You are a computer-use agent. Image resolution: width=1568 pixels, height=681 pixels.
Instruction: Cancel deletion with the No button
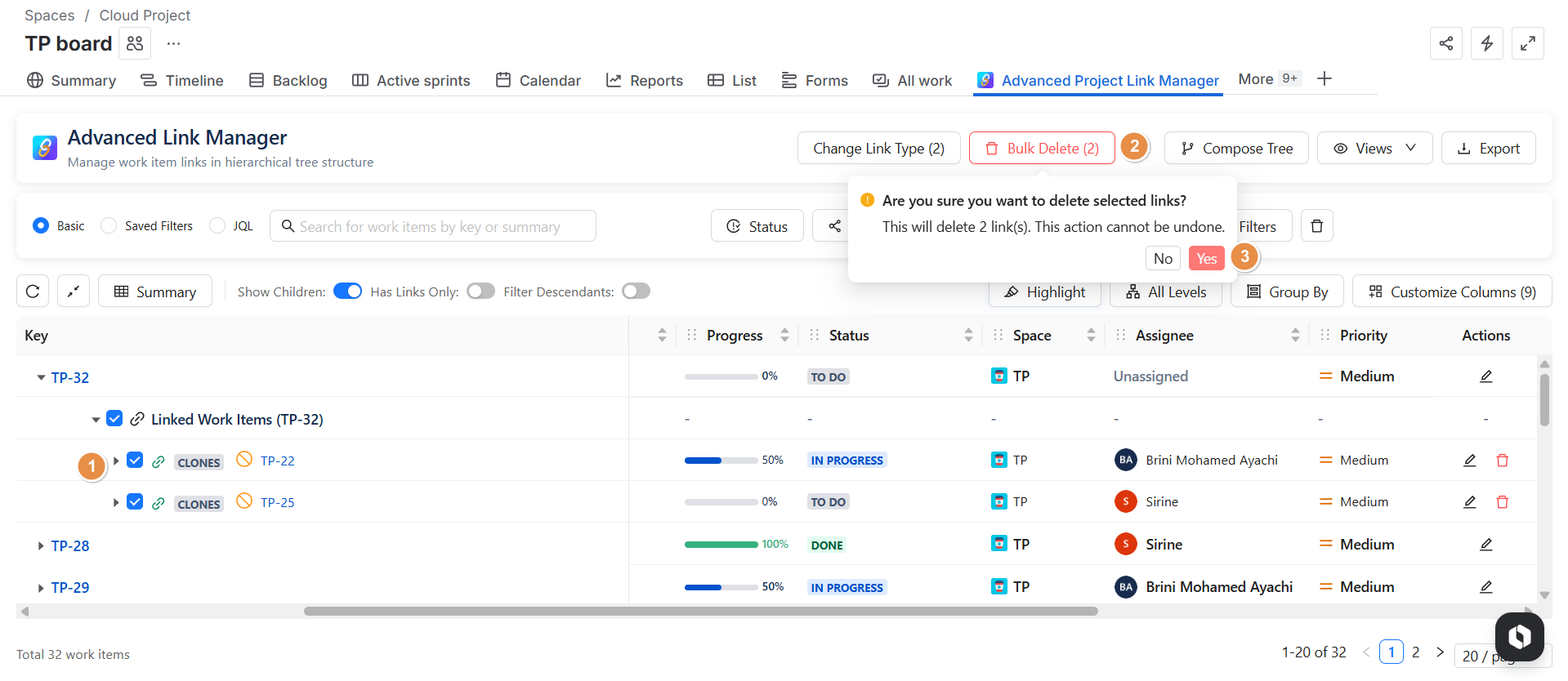click(1163, 258)
